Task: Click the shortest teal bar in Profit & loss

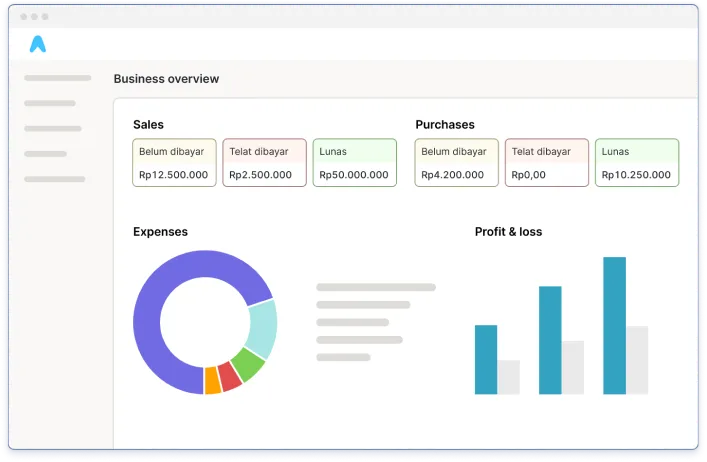Action: tap(486, 359)
